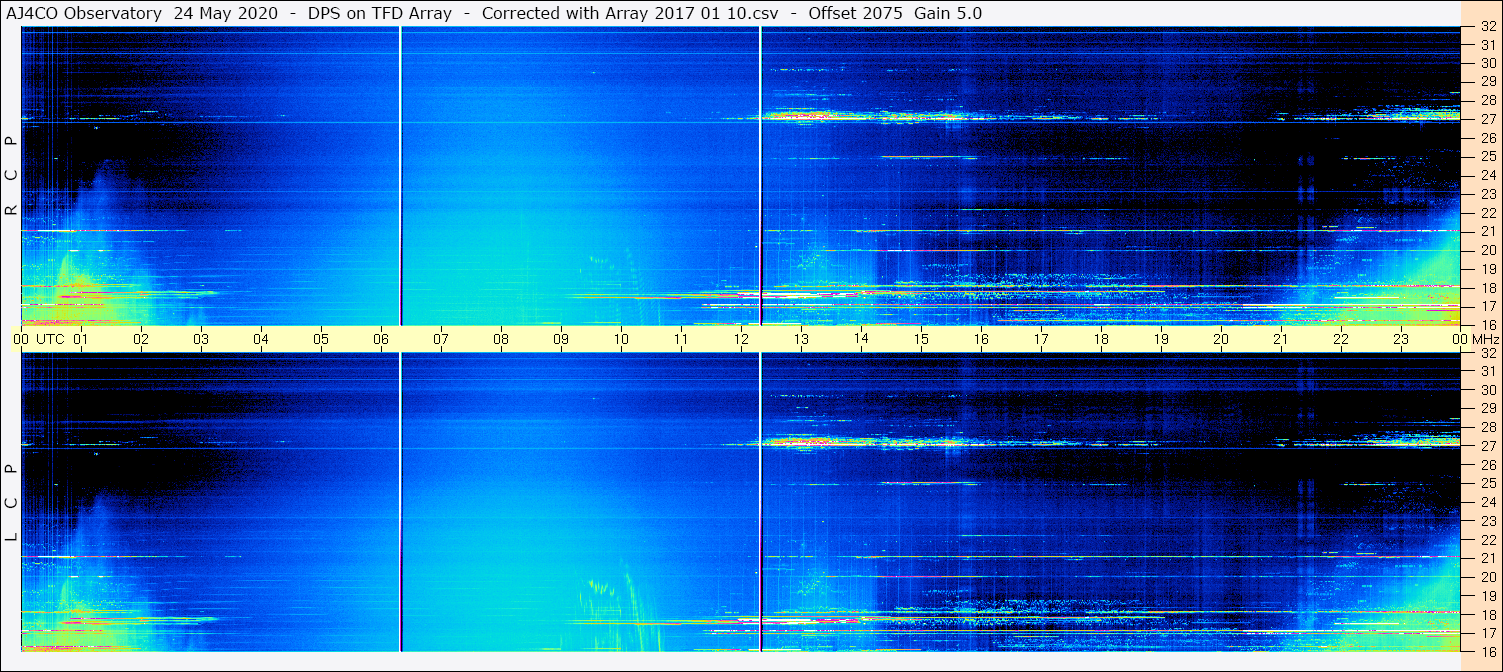The image size is (1503, 672).
Task: Click the 27 MHz label on LCP scale
Action: [x=1488, y=446]
